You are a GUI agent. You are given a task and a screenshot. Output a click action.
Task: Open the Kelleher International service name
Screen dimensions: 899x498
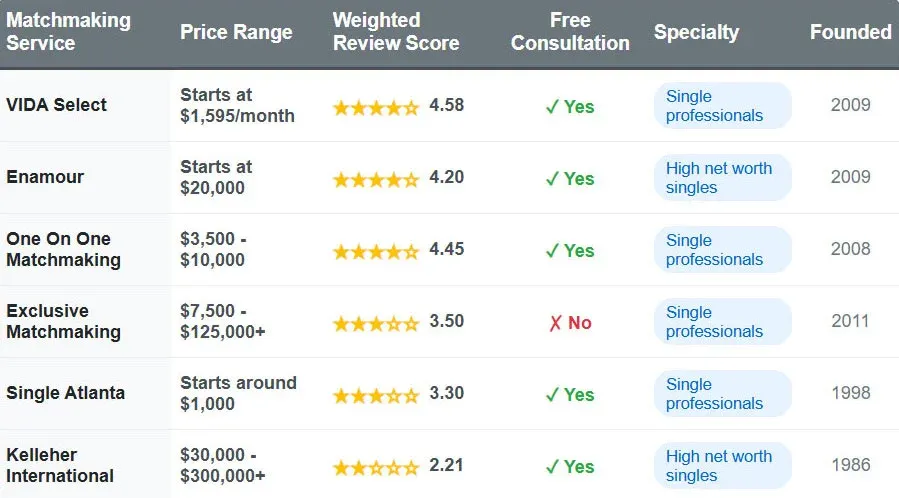[60, 465]
